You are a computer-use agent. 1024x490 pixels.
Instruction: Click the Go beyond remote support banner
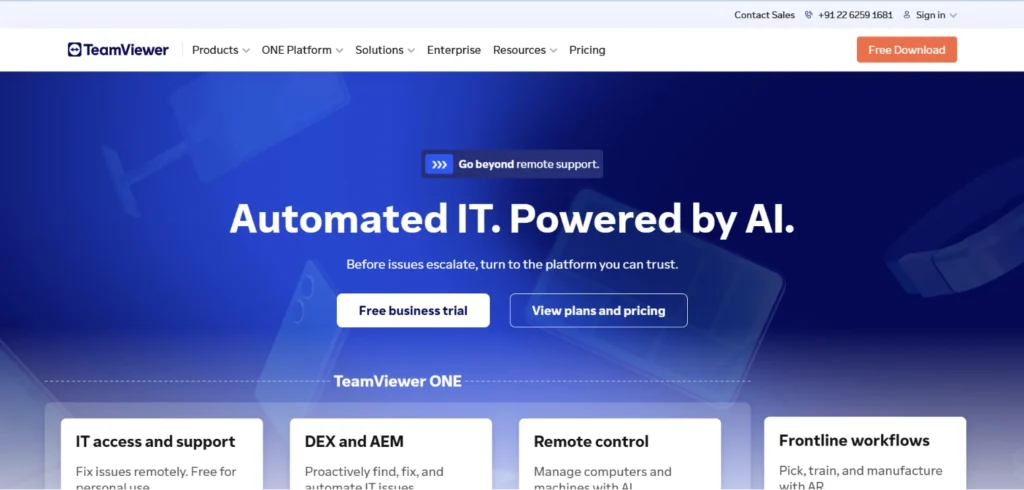pyautogui.click(x=512, y=164)
